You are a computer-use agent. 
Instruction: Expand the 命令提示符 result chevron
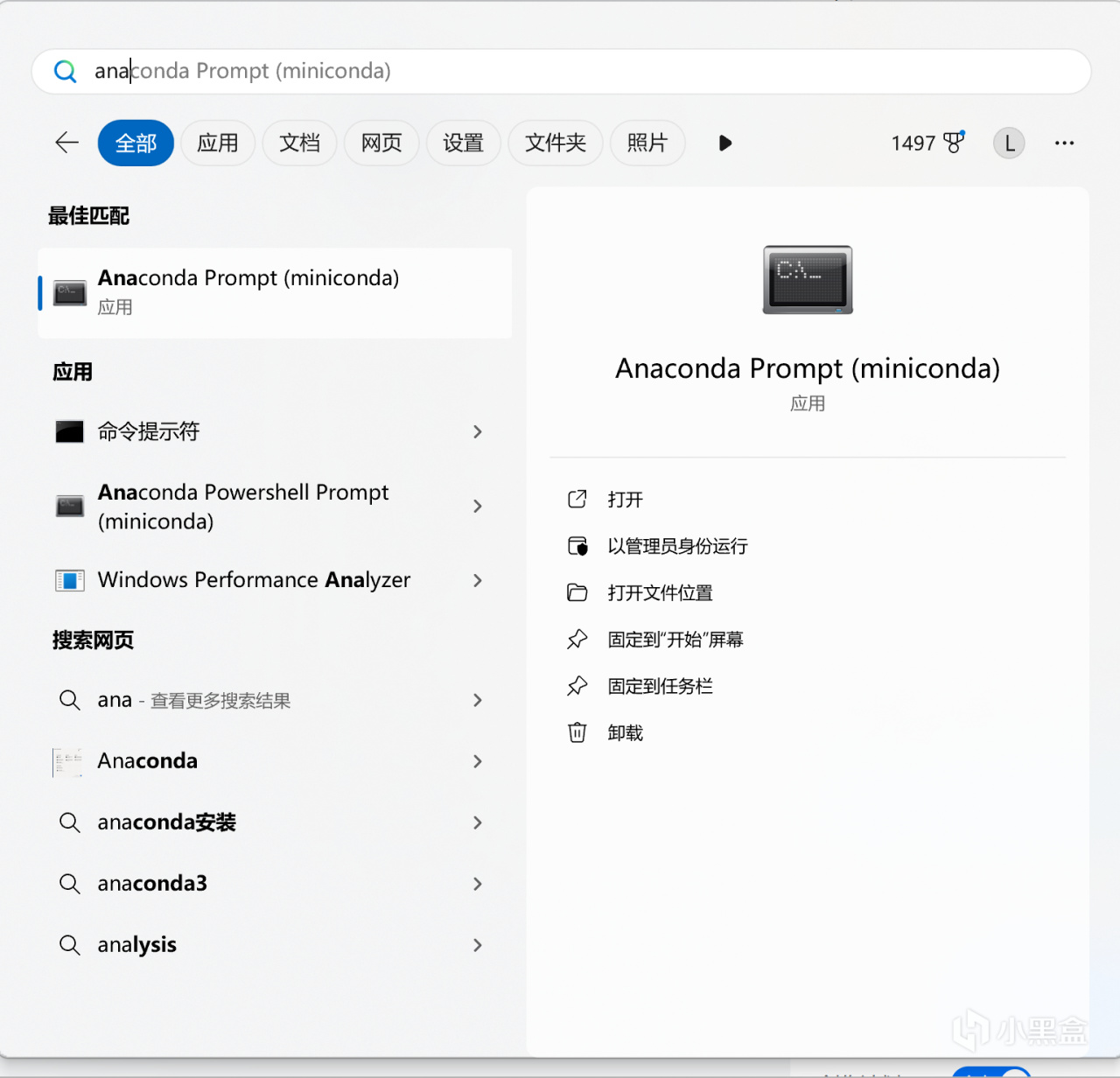click(478, 431)
